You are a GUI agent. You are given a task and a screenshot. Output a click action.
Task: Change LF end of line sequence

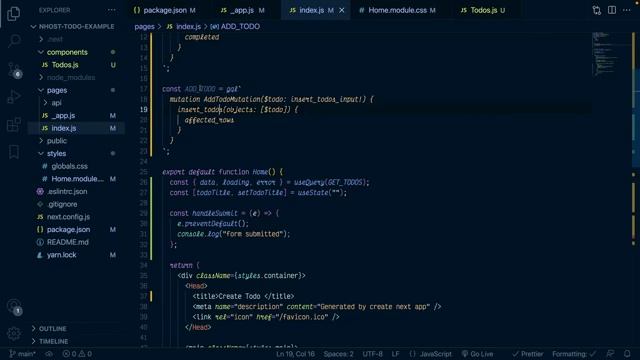click(x=396, y=354)
